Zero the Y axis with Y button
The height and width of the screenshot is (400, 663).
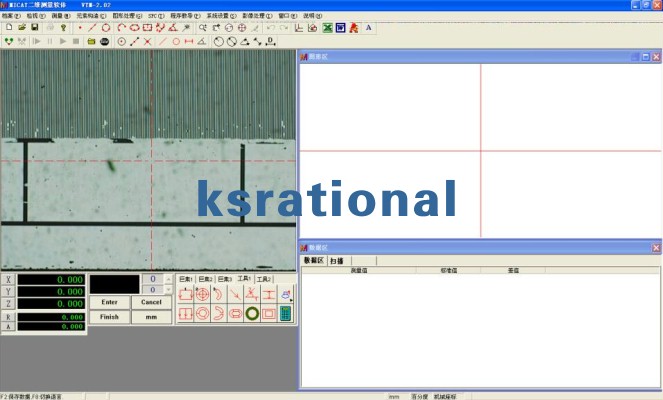pyautogui.click(x=9, y=292)
